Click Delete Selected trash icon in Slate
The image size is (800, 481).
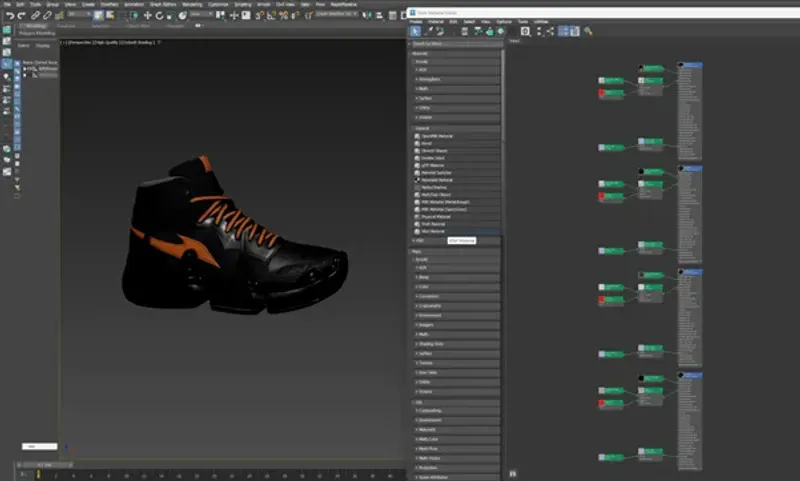464,32
